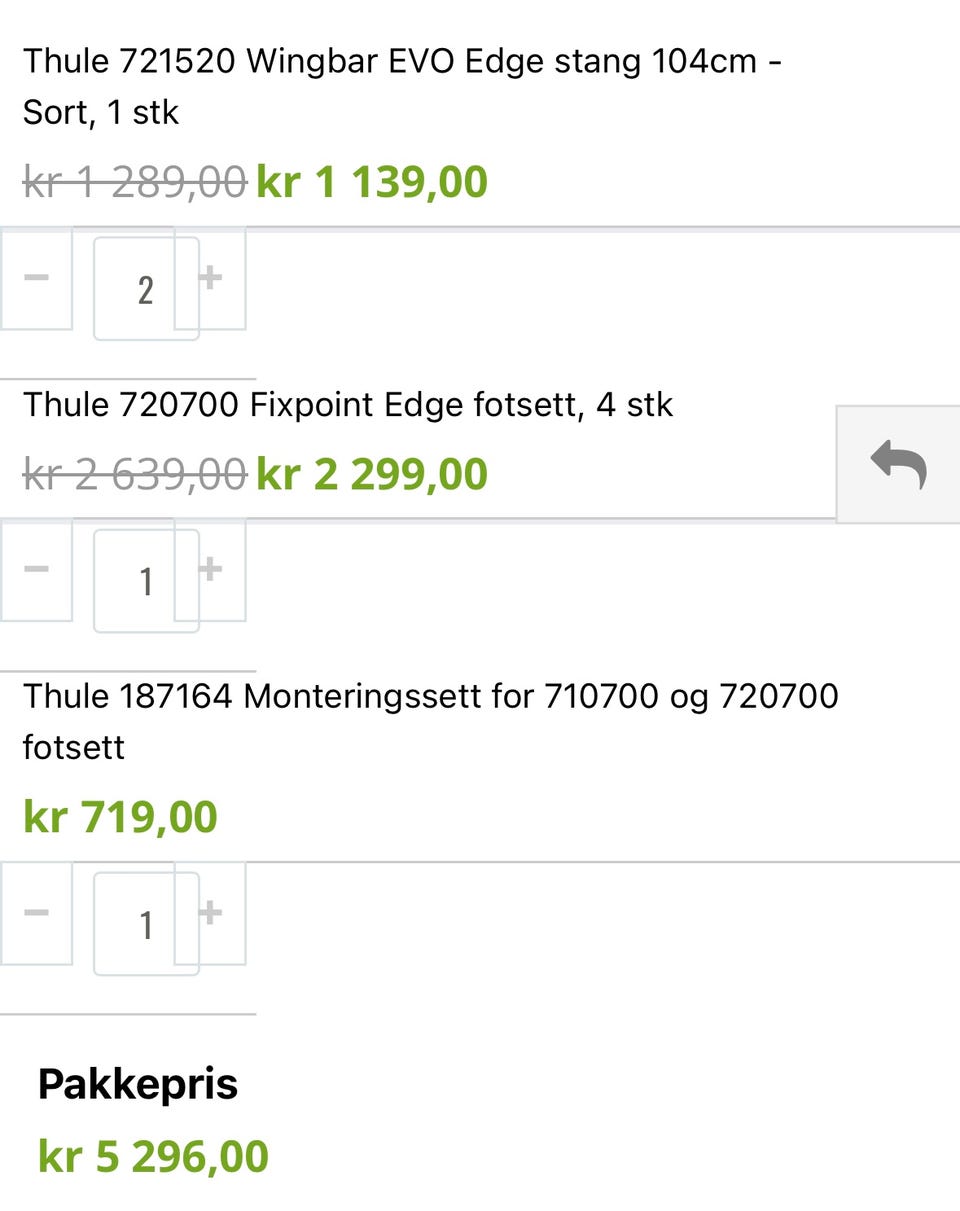Click the green kr 1 139,00 price
The height and width of the screenshot is (1211, 960).
click(x=372, y=183)
